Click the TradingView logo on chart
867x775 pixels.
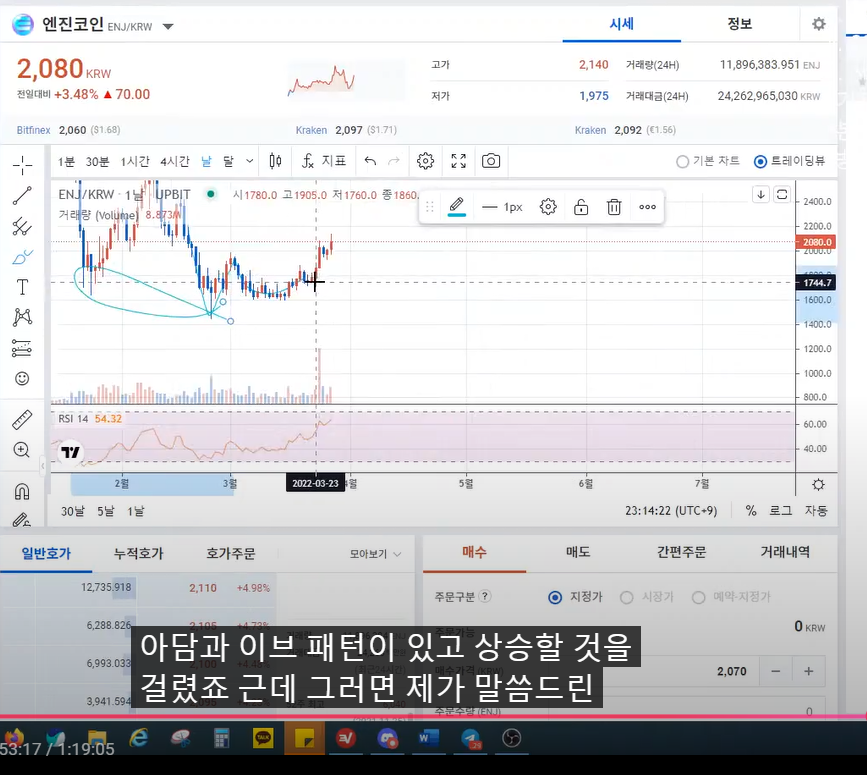pos(71,452)
